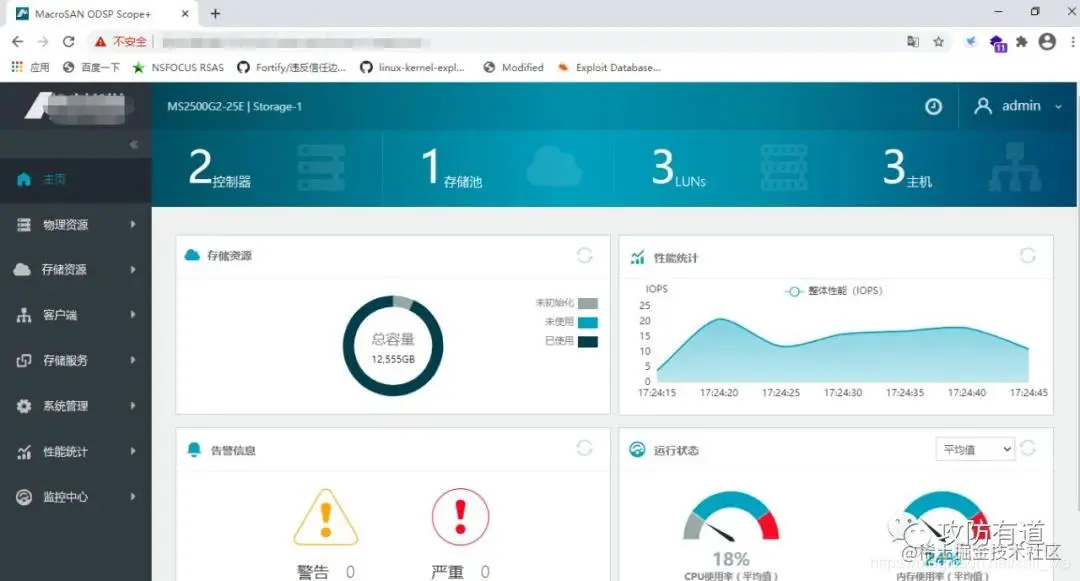The image size is (1080, 581).
Task: Expand 性能统计 submenu arrow
Action: coord(133,451)
